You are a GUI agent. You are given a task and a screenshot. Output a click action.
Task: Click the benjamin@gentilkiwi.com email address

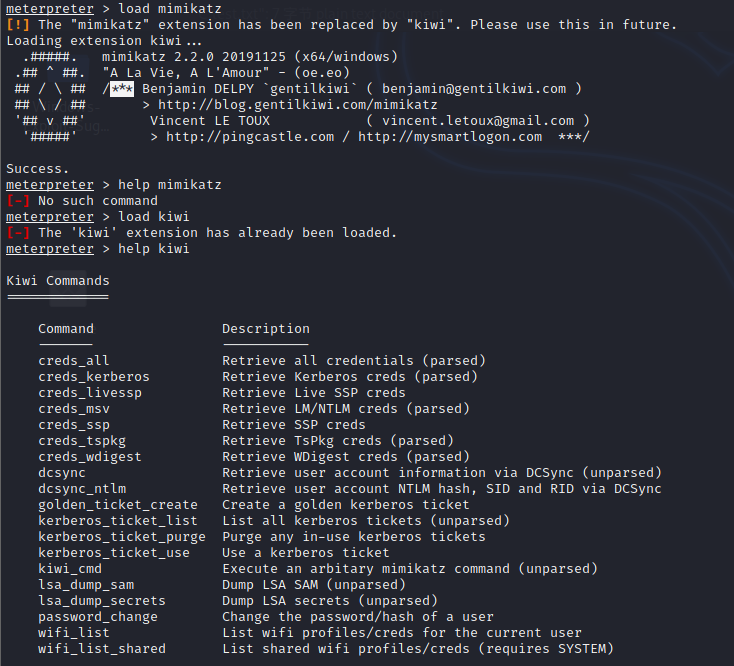point(474,89)
